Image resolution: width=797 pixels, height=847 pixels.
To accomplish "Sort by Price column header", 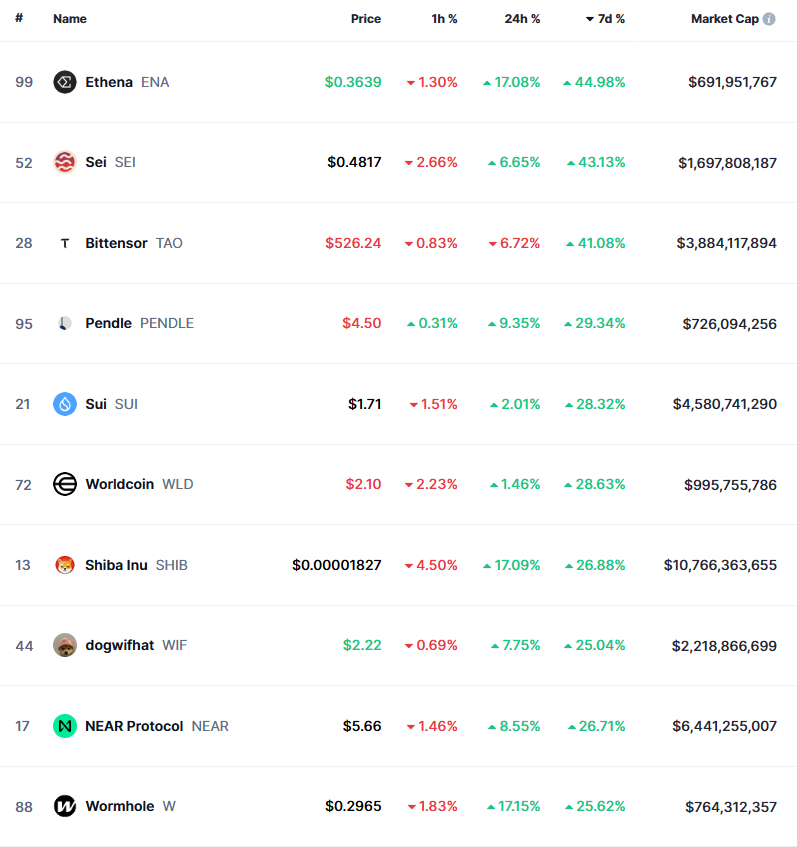I will (x=365, y=19).
